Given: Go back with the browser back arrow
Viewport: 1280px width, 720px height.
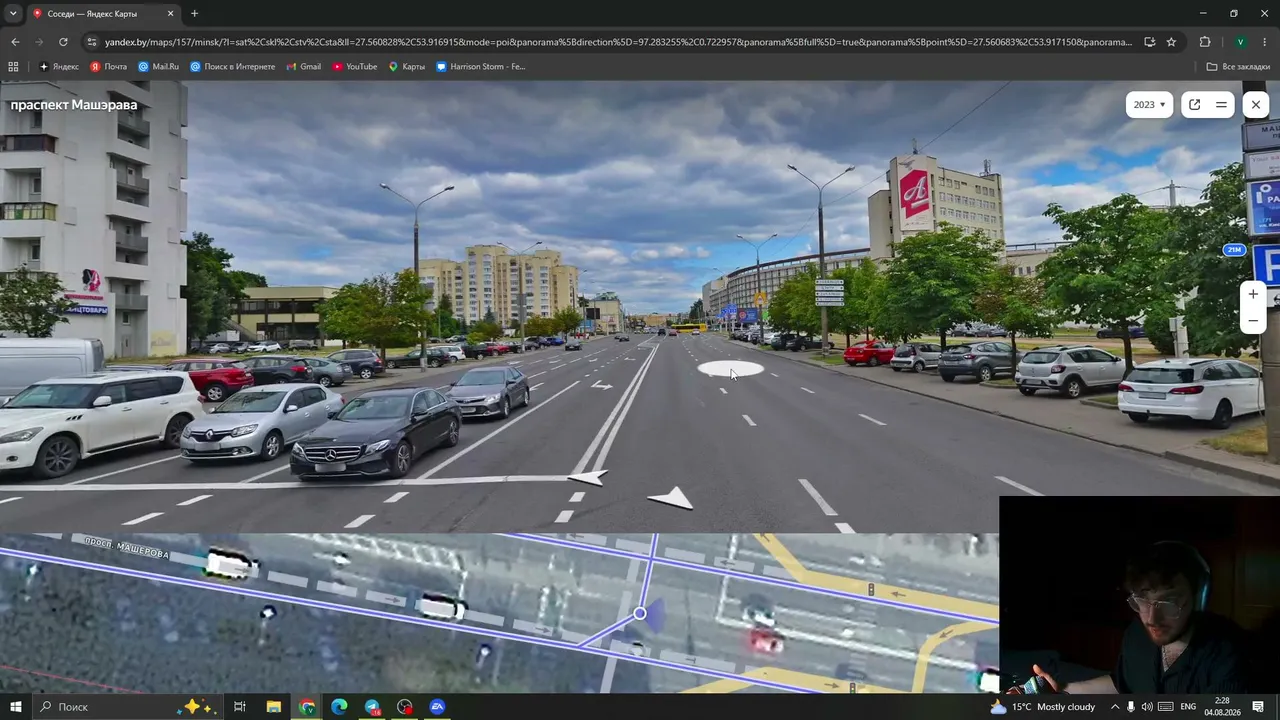Looking at the screenshot, I should coord(15,42).
